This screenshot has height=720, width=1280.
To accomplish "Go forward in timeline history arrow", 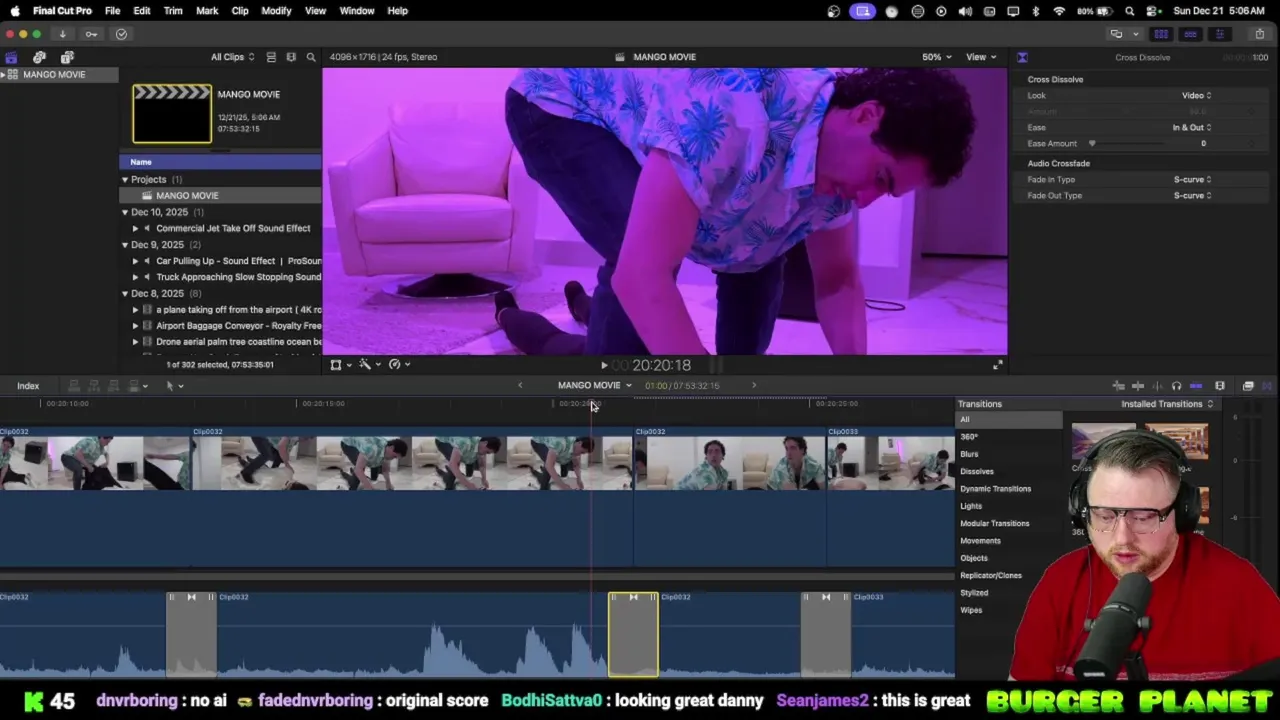I will (x=754, y=385).
